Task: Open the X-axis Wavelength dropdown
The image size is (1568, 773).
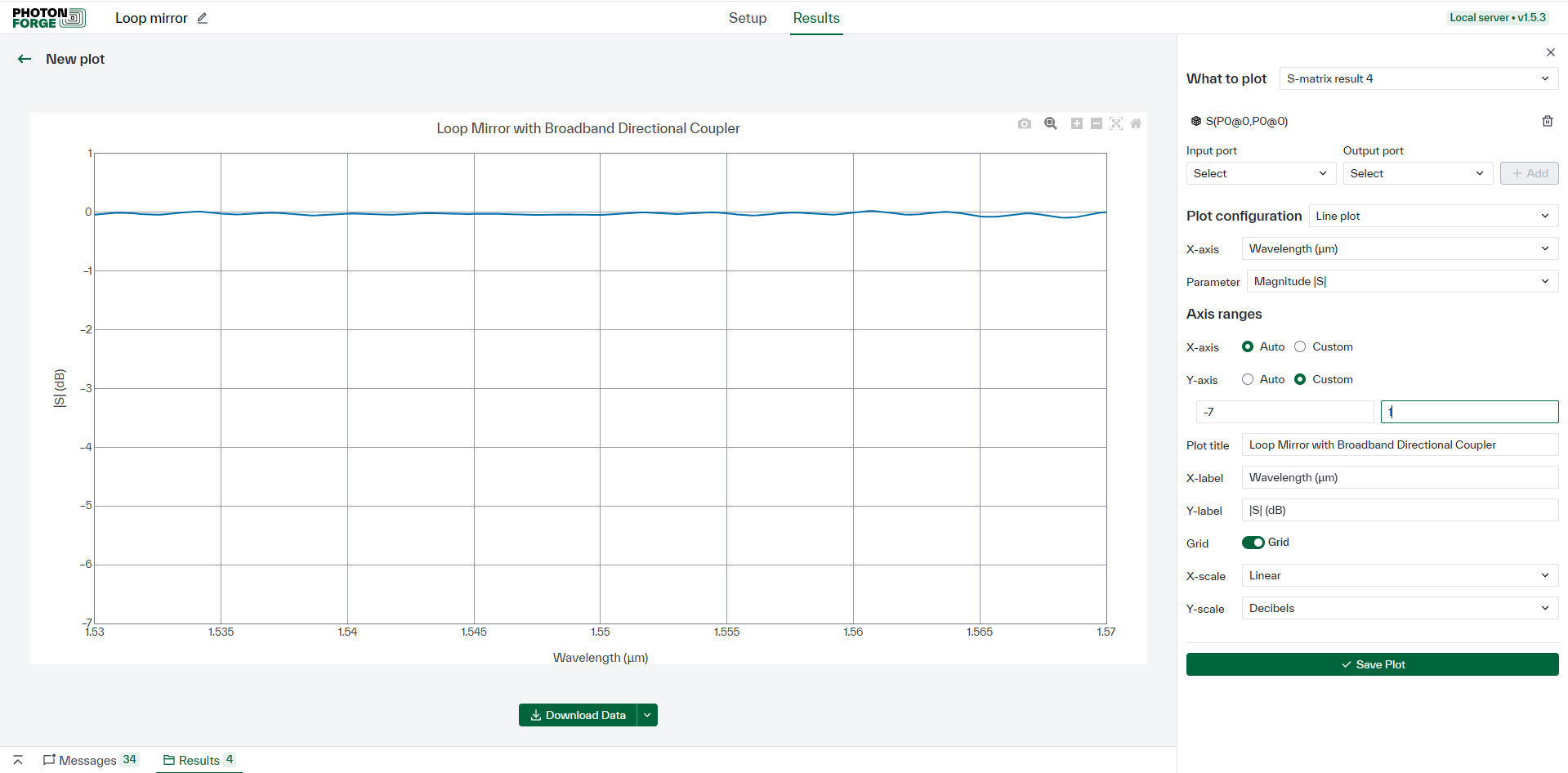Action: coord(1400,248)
